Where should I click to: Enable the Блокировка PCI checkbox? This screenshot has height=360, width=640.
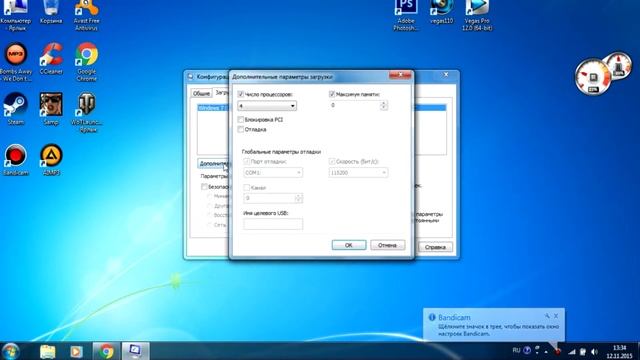tap(241, 120)
